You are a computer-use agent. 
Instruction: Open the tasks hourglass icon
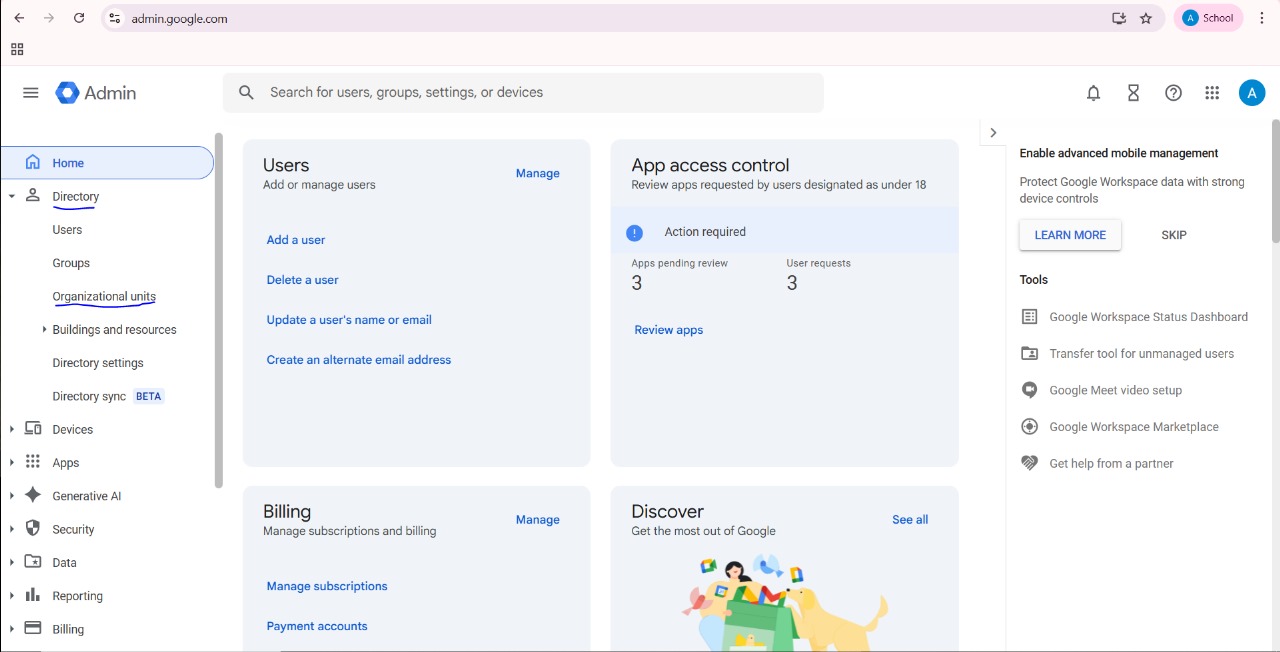click(1133, 93)
